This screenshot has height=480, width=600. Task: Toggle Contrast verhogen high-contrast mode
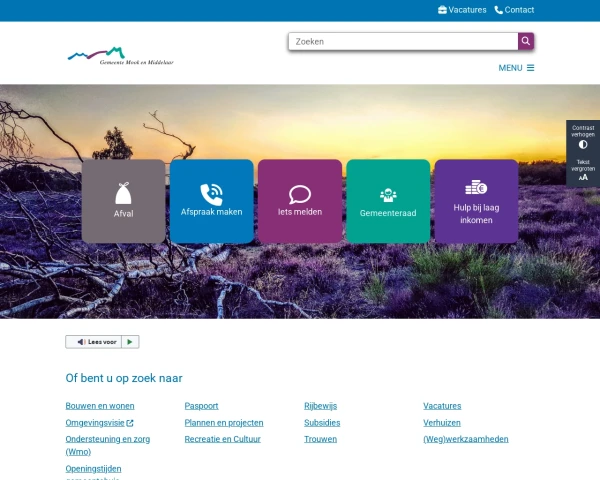583,137
